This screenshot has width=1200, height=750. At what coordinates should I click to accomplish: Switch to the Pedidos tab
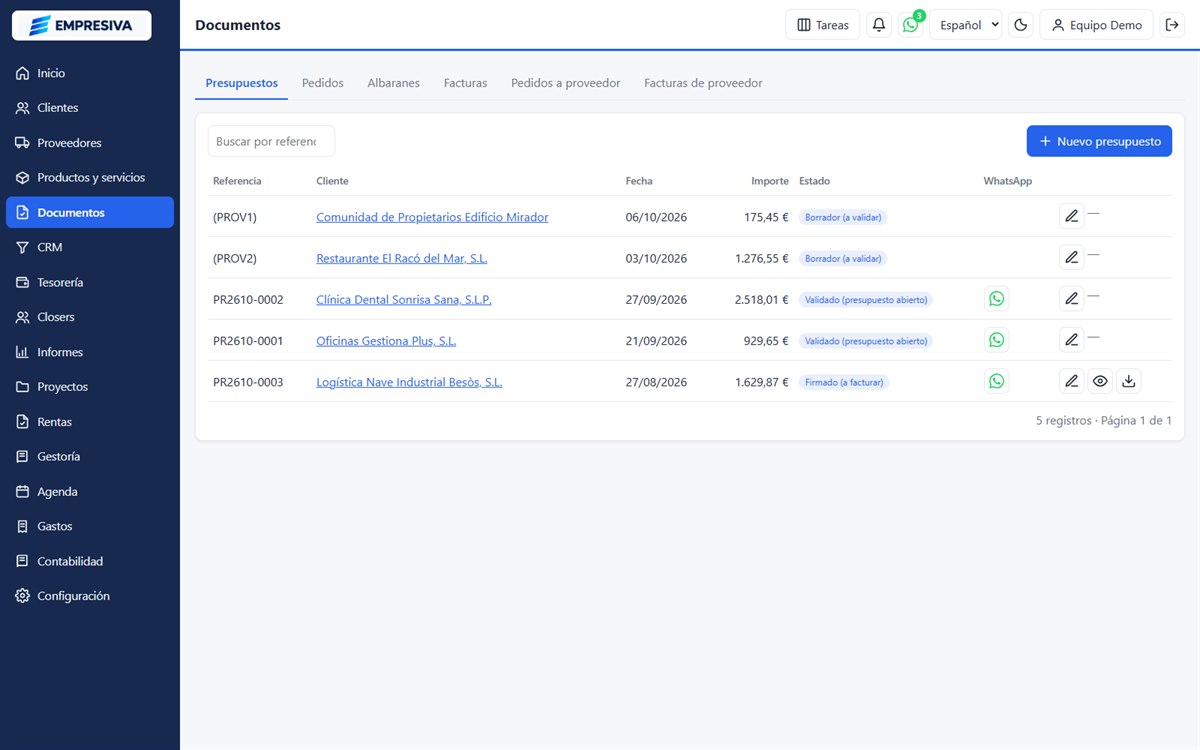tap(323, 83)
